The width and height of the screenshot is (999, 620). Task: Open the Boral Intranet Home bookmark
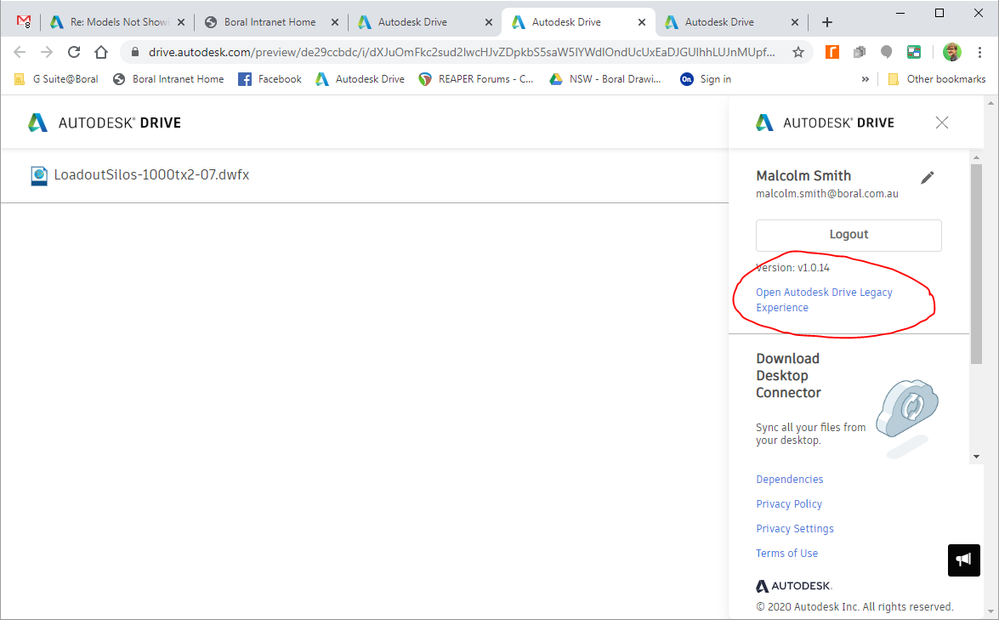click(168, 79)
